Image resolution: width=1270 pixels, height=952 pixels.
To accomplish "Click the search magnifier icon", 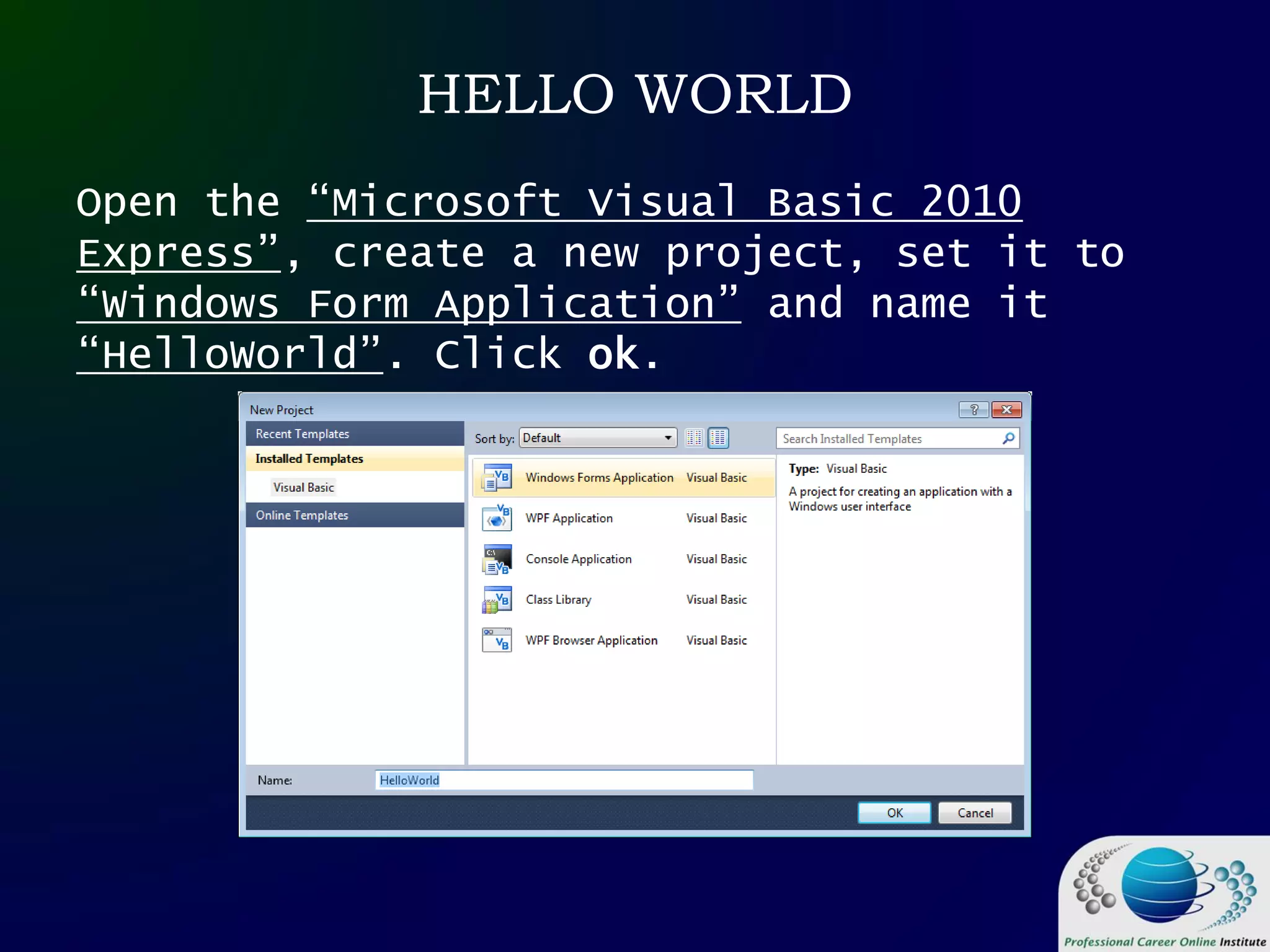I will pyautogui.click(x=1008, y=438).
